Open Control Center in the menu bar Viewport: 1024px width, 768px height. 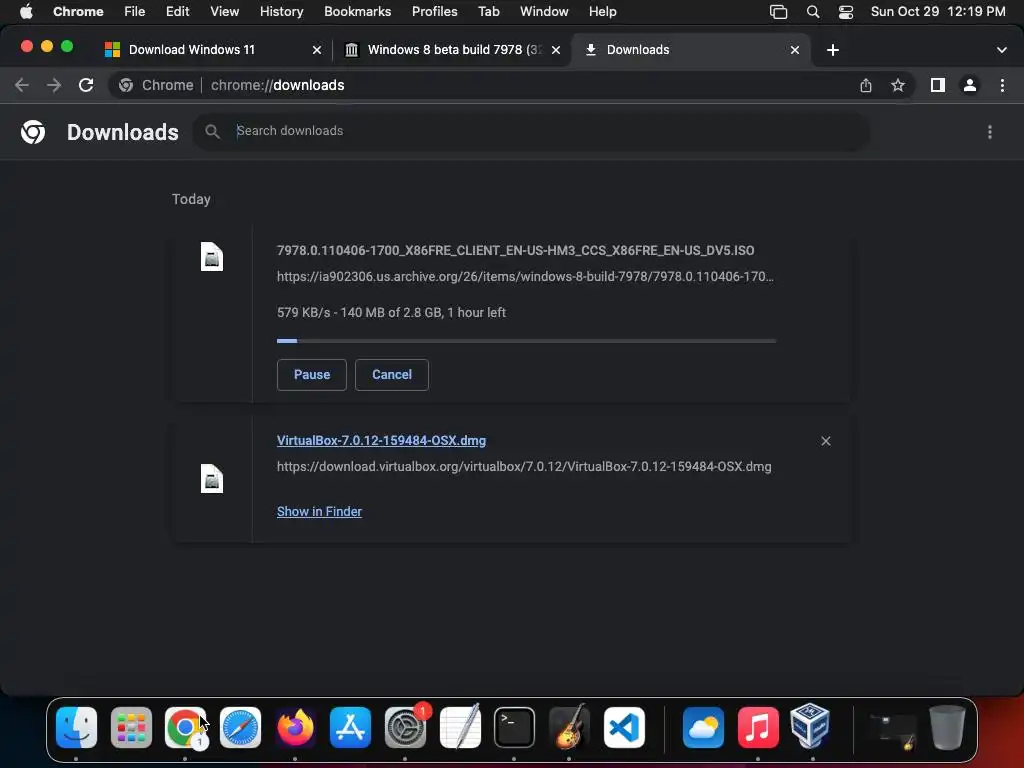point(846,12)
